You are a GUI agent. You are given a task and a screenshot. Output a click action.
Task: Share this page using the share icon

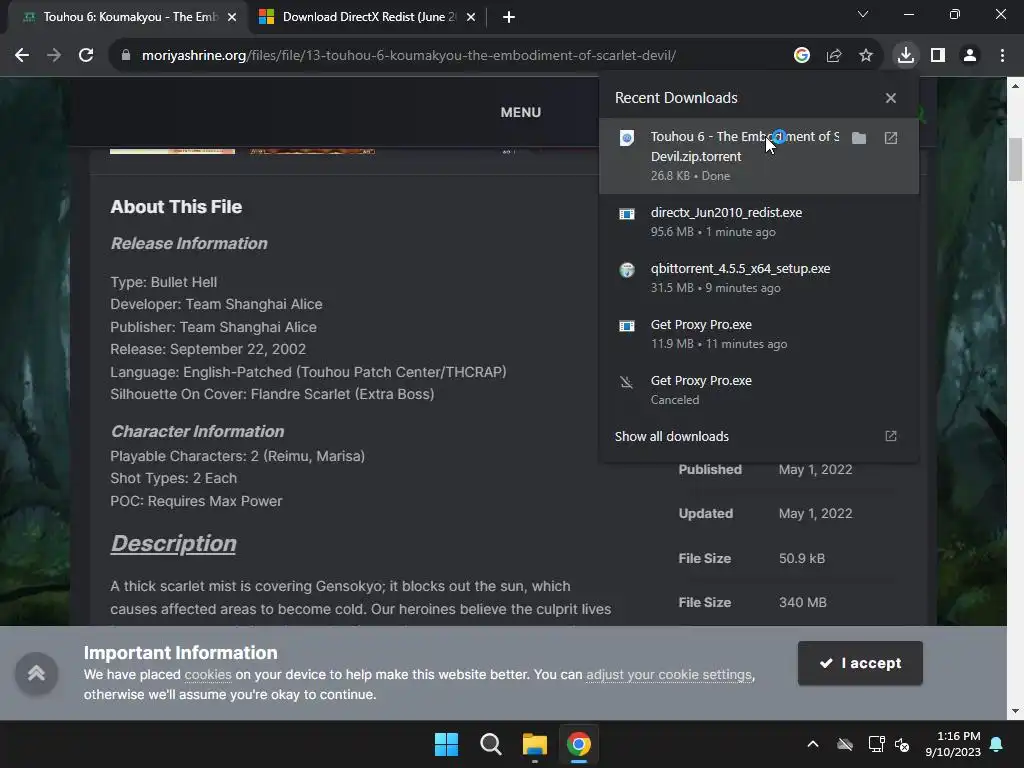[834, 56]
